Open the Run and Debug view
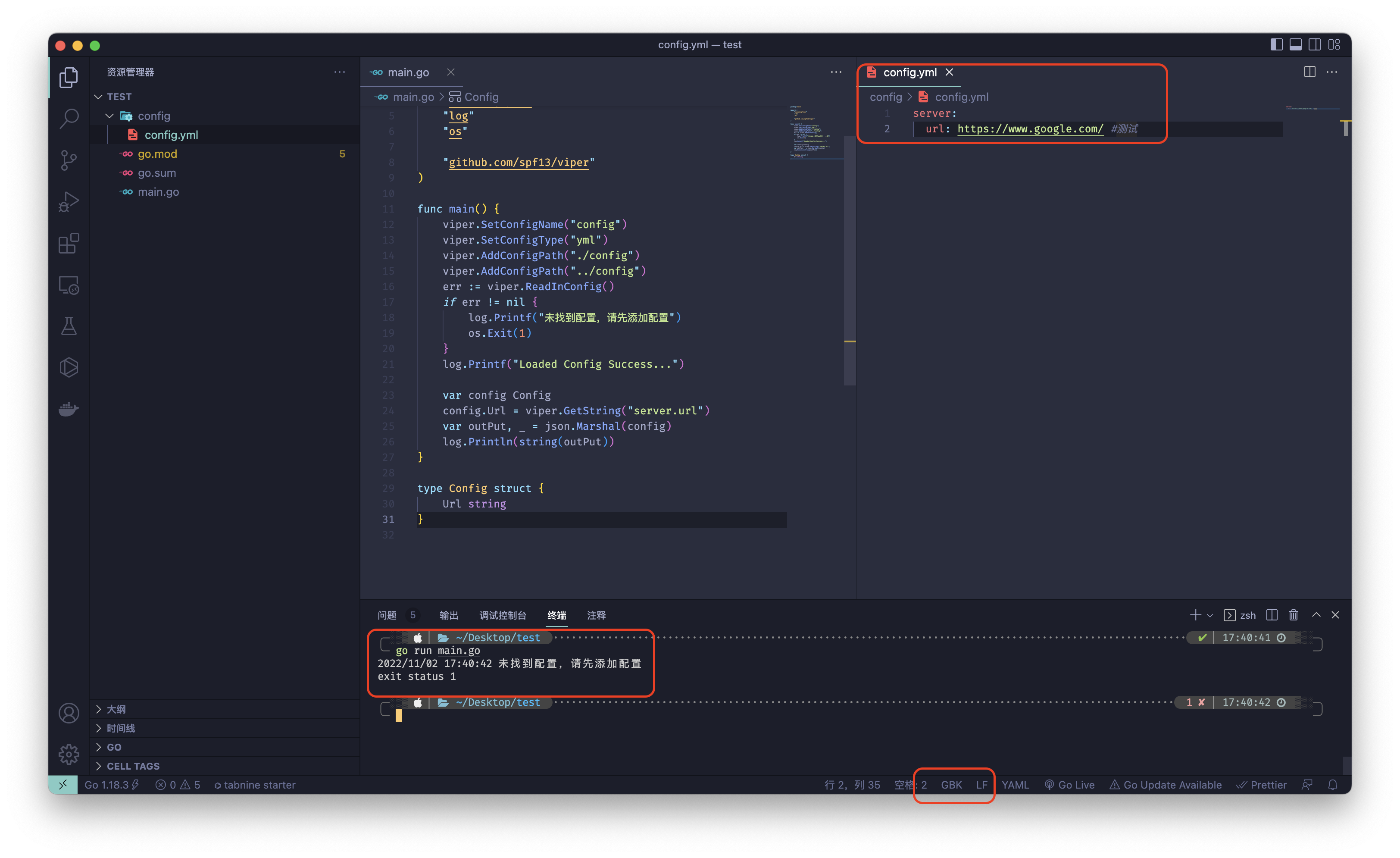 point(69,202)
